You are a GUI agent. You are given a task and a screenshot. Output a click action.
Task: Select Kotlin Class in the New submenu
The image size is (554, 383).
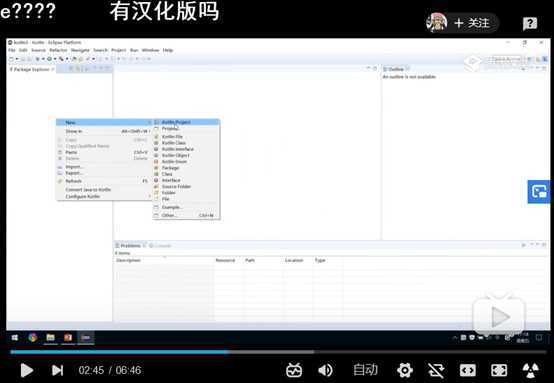[186, 143]
